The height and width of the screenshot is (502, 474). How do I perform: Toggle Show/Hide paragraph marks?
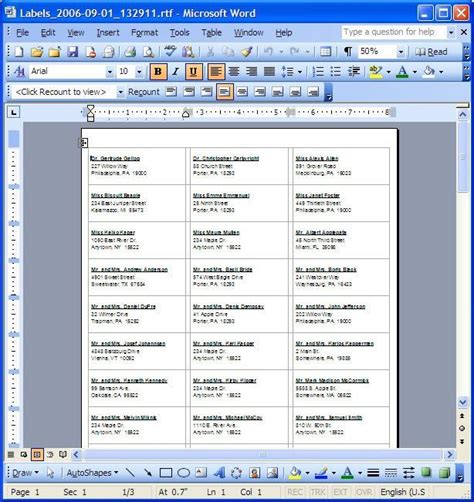coord(348,52)
